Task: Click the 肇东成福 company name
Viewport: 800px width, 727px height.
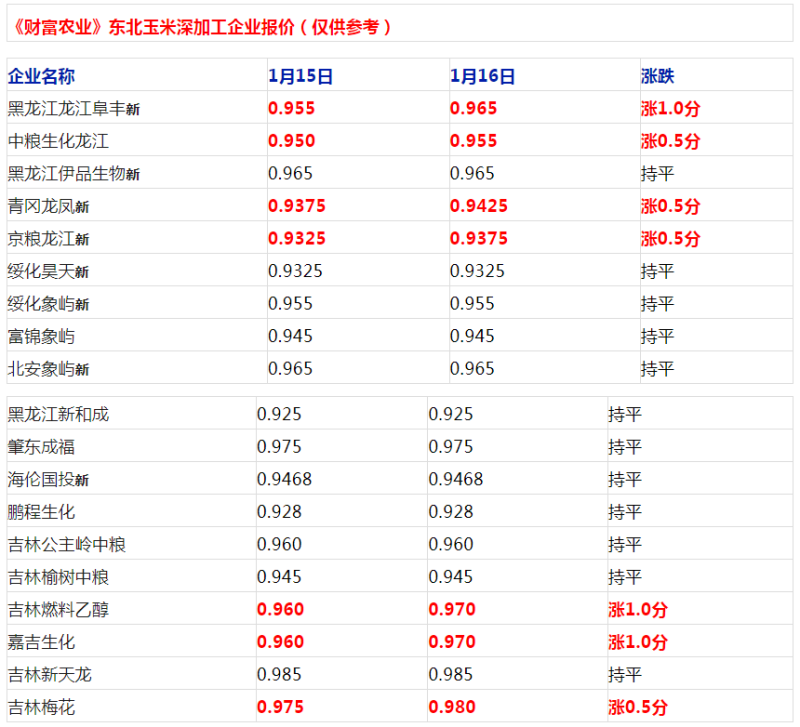Action: (41, 447)
